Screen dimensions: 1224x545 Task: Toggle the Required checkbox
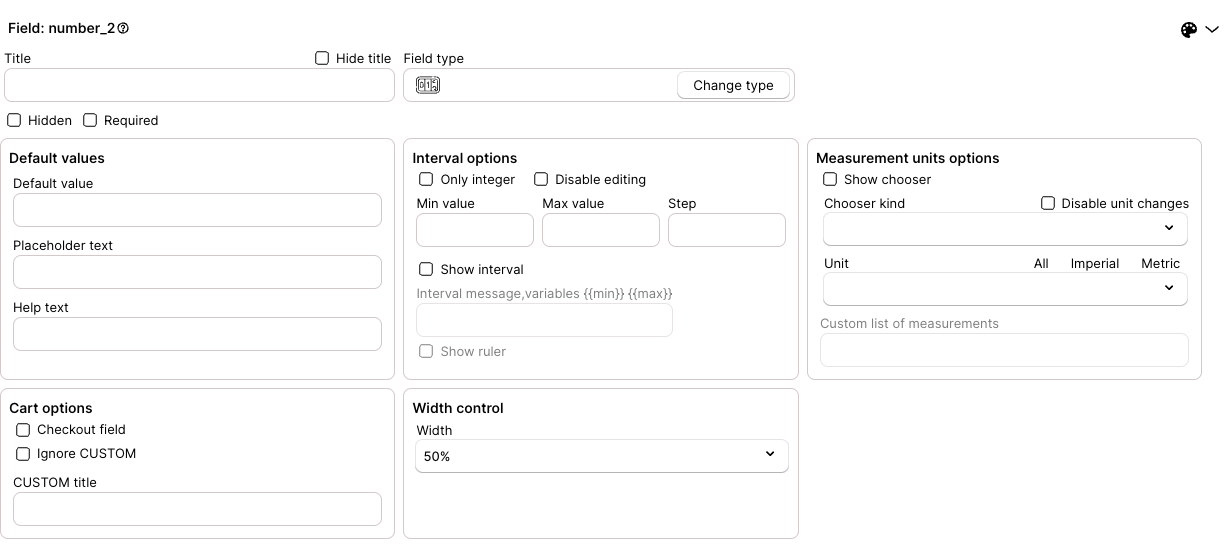click(x=90, y=120)
